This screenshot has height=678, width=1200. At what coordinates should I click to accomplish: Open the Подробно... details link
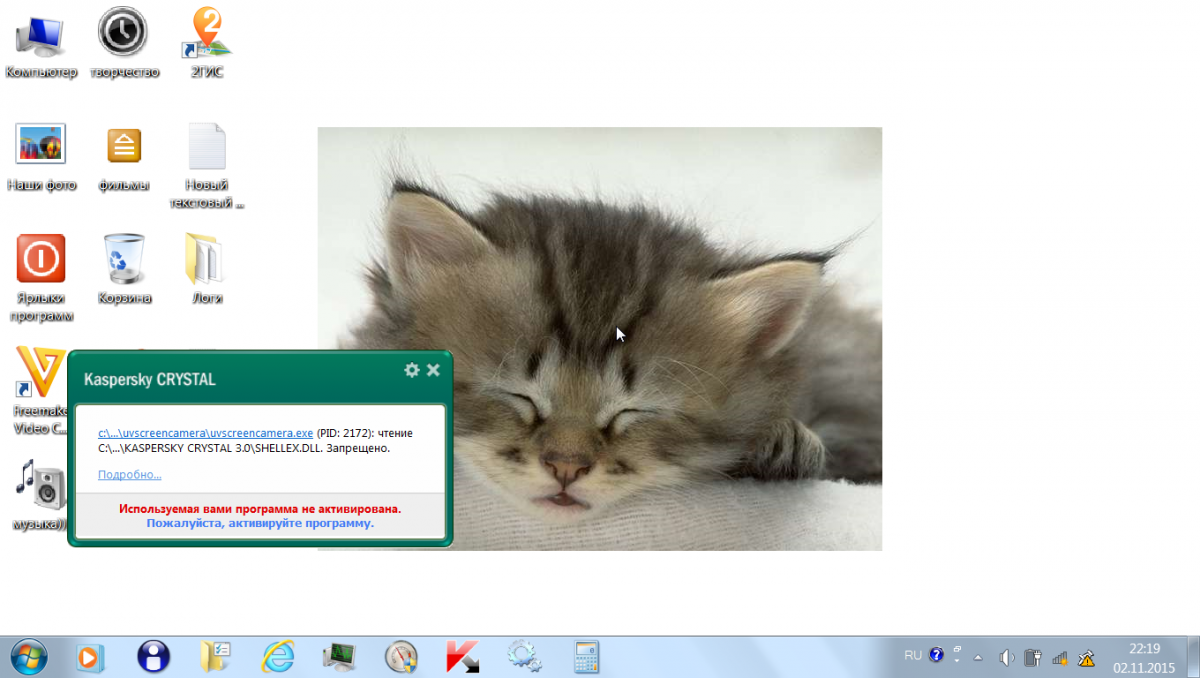129,474
